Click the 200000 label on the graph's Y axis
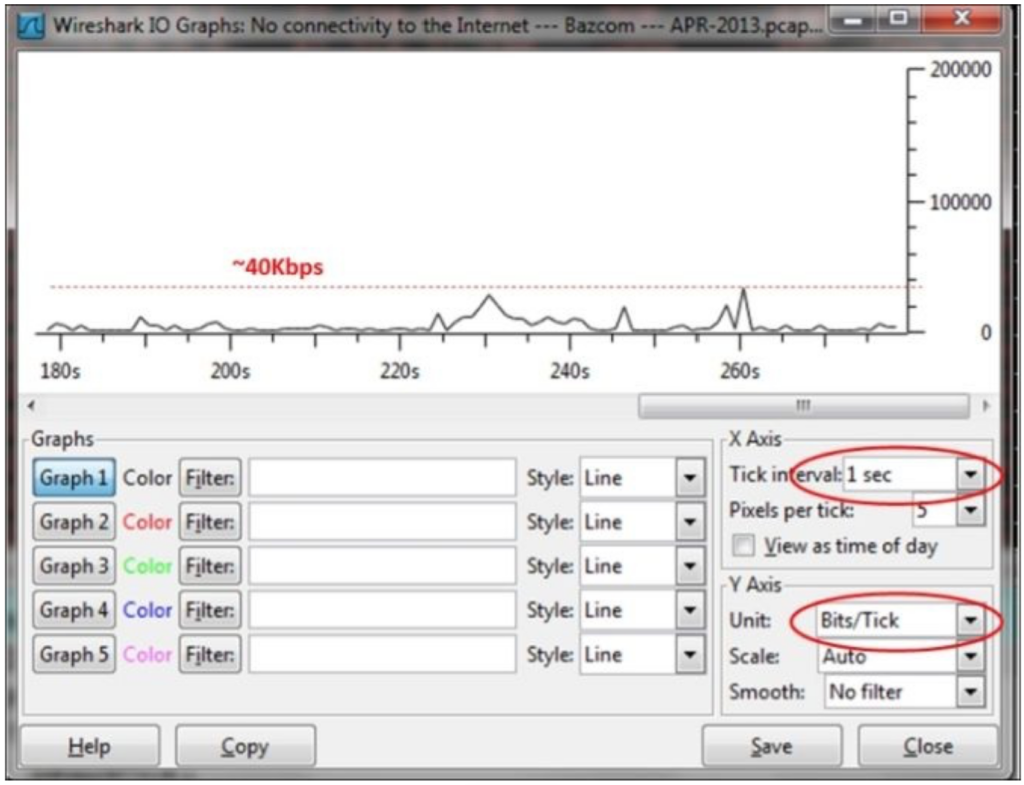The width and height of the screenshot is (1024, 785). click(x=961, y=70)
